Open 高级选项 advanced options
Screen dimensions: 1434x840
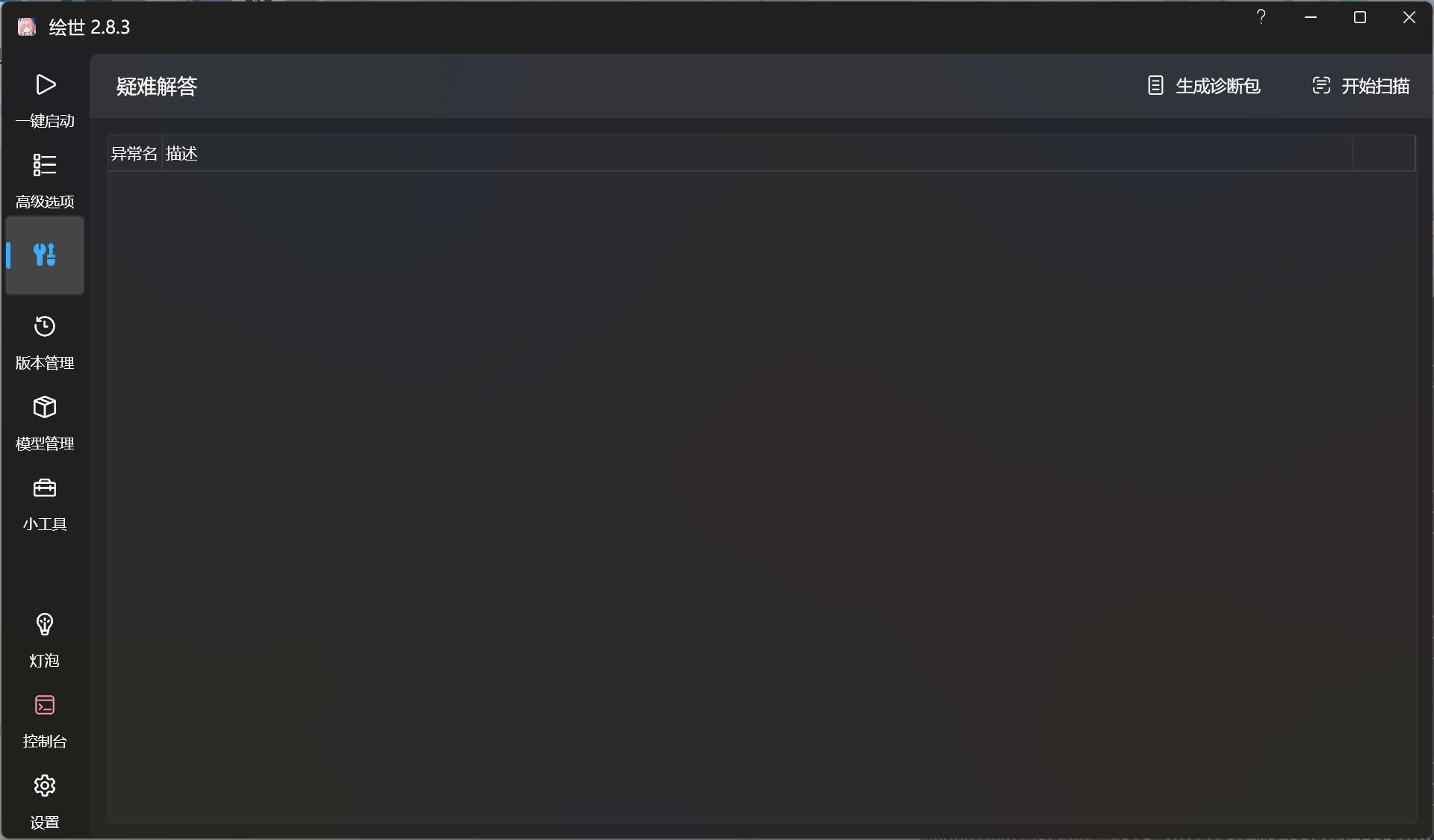point(45,180)
